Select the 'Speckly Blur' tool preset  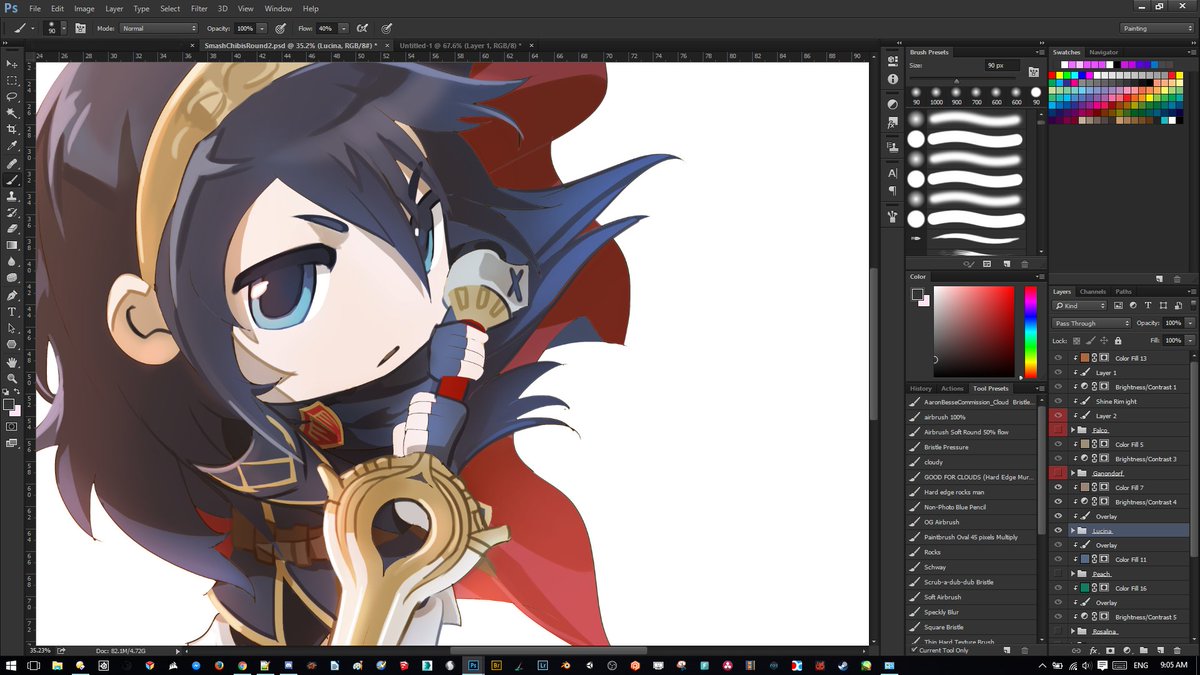[x=941, y=612]
